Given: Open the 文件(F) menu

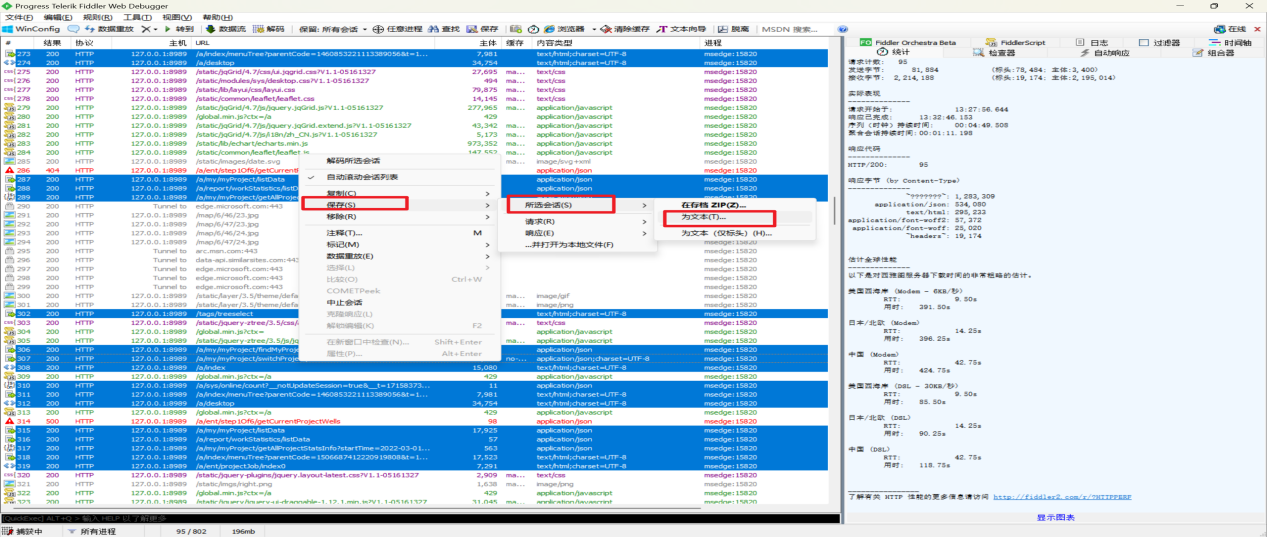Looking at the screenshot, I should click(17, 17).
